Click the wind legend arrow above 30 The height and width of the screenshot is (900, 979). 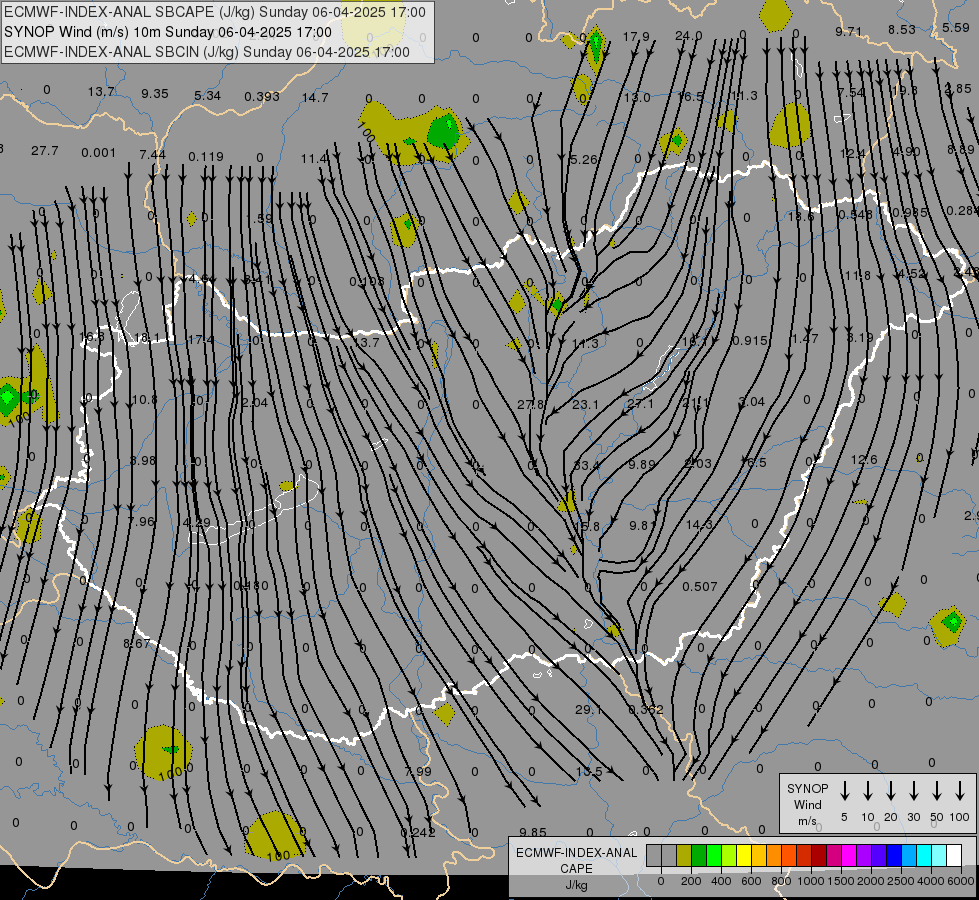point(913,791)
